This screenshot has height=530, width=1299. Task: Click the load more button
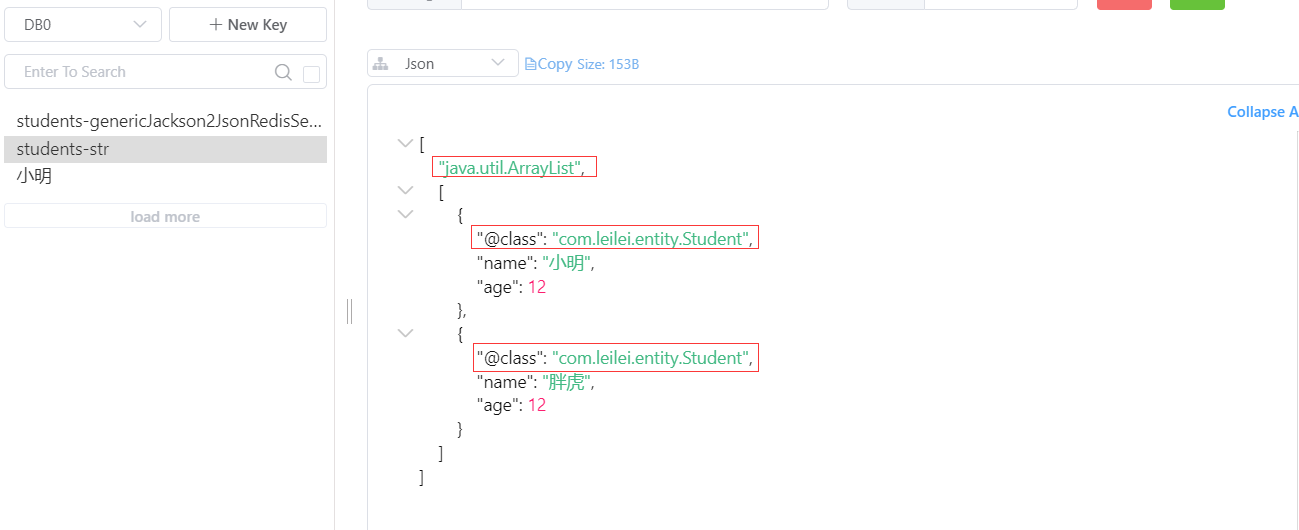[166, 216]
